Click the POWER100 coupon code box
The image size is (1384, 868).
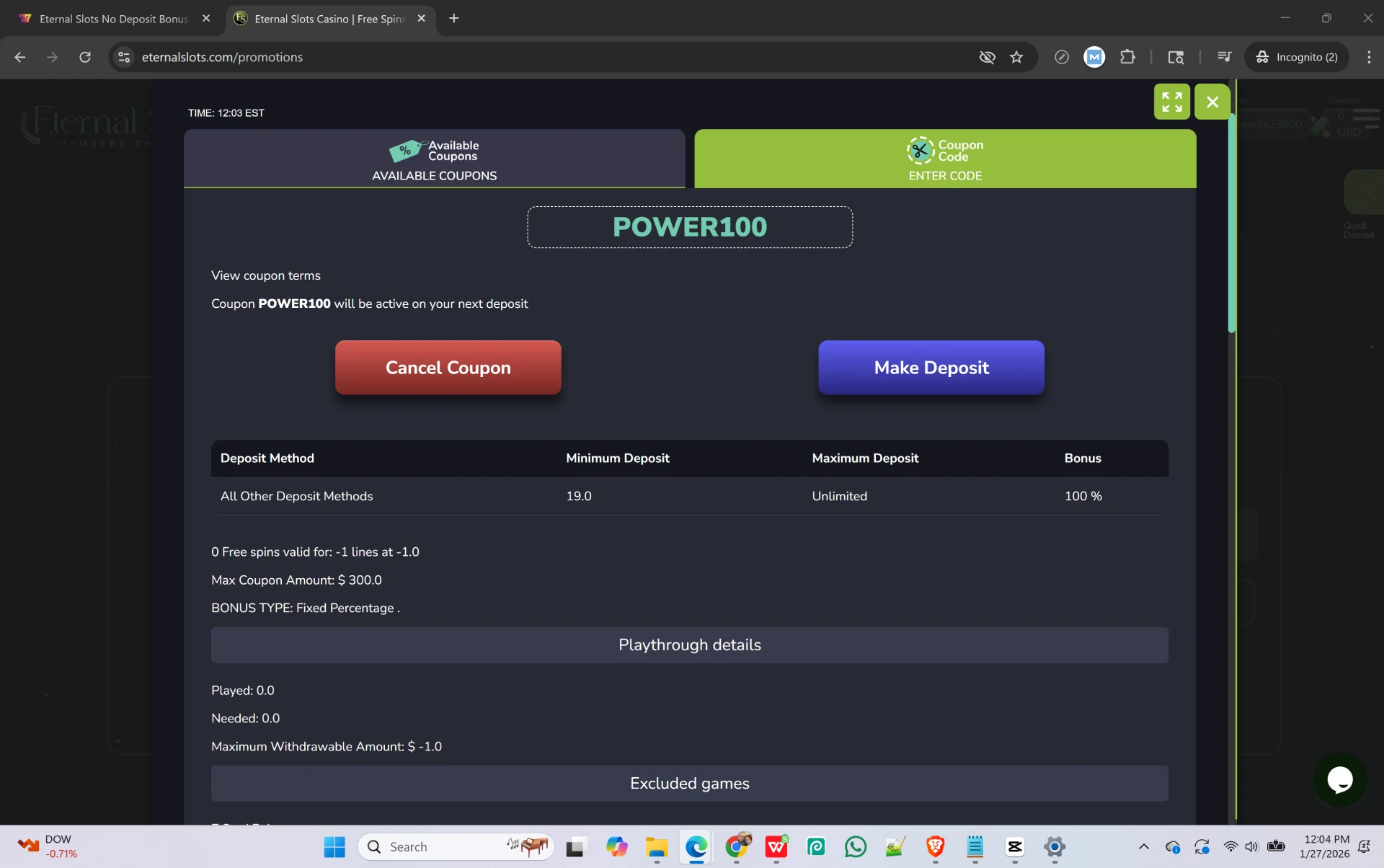coord(689,227)
